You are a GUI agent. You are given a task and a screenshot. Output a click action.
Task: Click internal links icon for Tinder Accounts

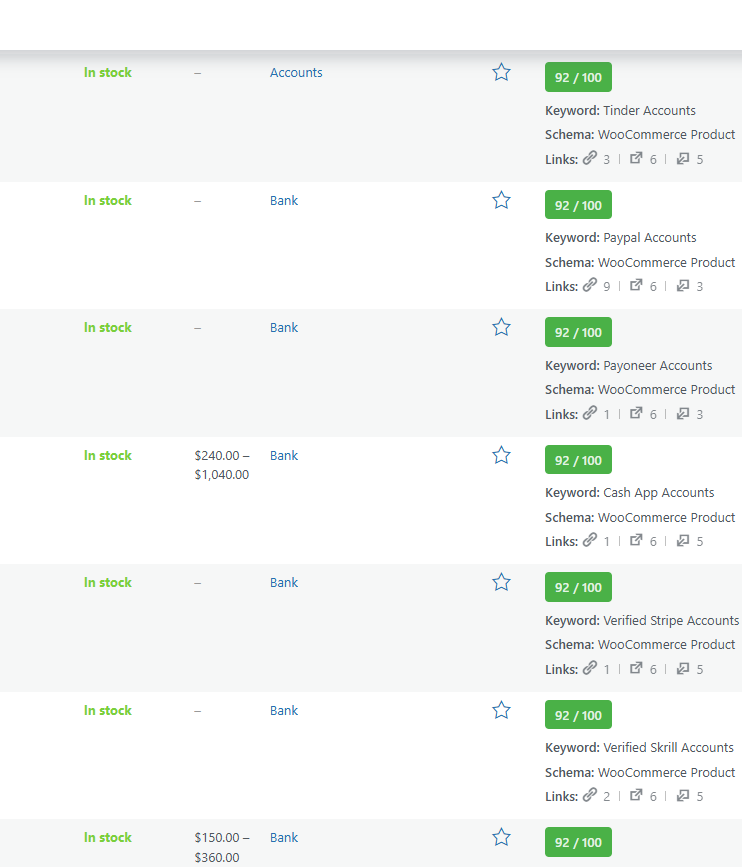[x=590, y=158]
